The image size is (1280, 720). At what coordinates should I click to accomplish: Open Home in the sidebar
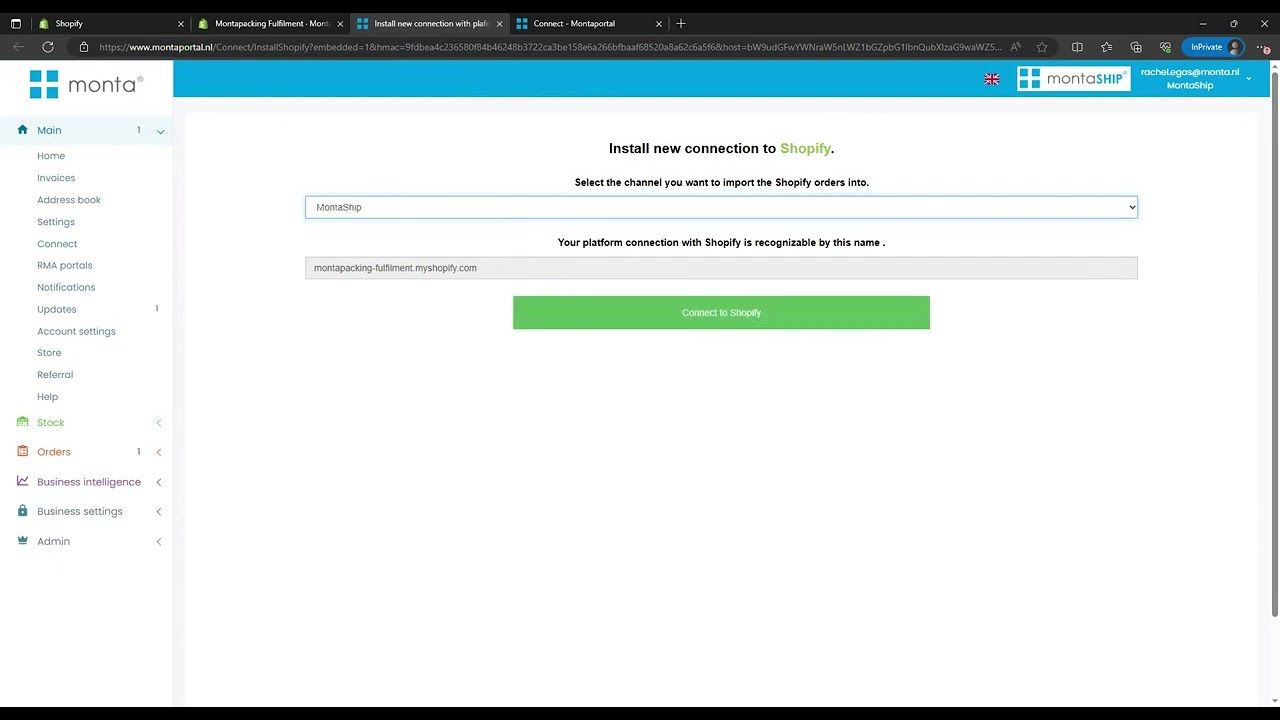pyautogui.click(x=51, y=156)
